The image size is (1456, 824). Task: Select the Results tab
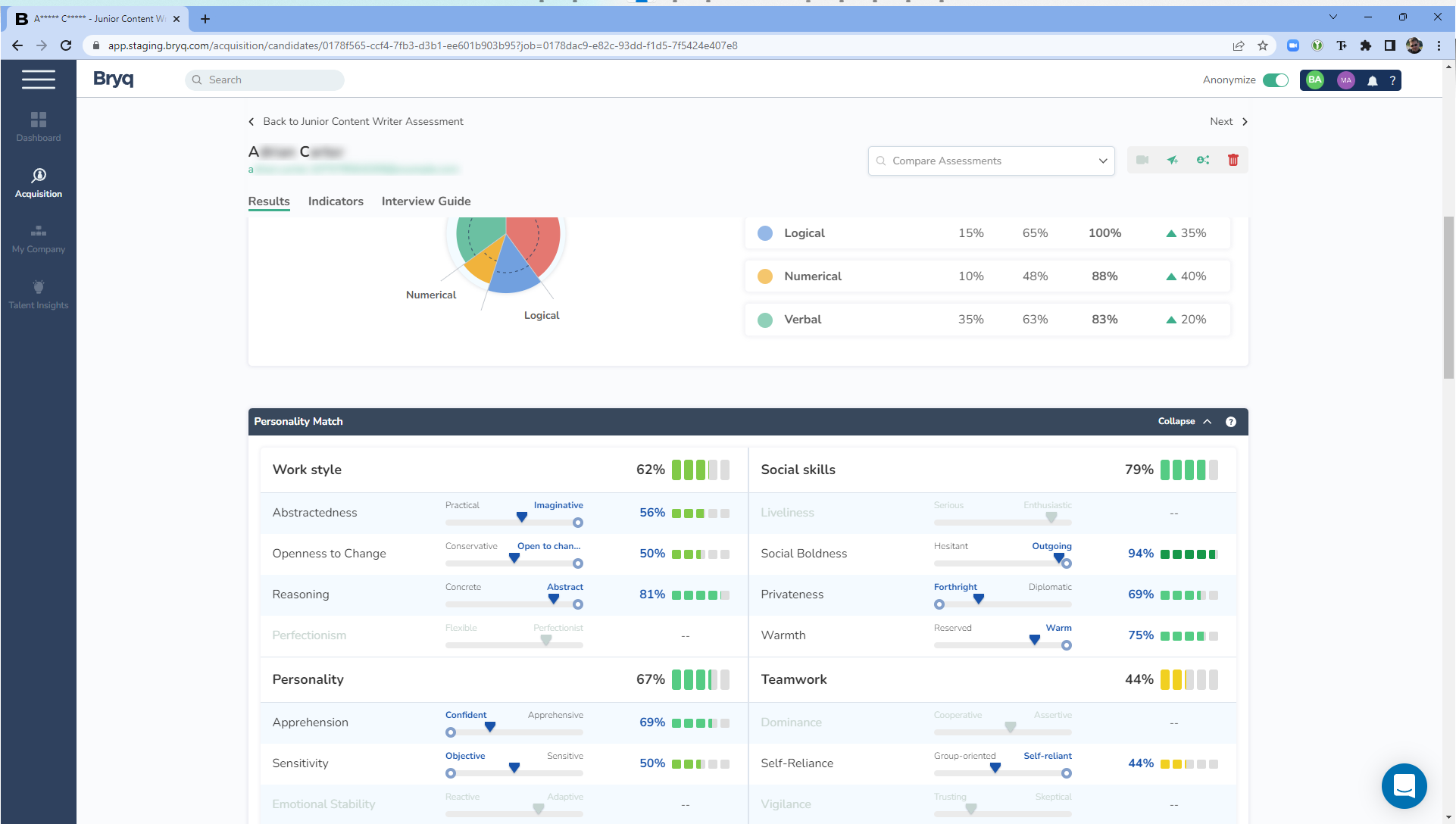[x=269, y=201]
